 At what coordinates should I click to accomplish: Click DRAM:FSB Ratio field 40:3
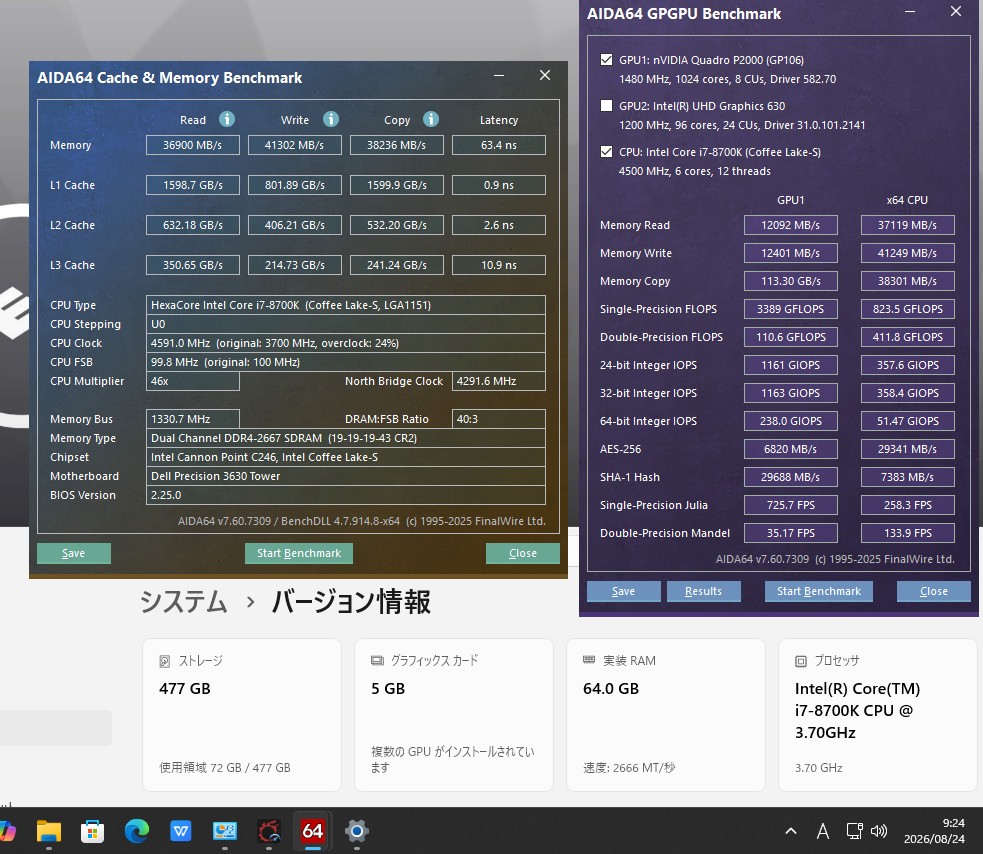coord(499,419)
